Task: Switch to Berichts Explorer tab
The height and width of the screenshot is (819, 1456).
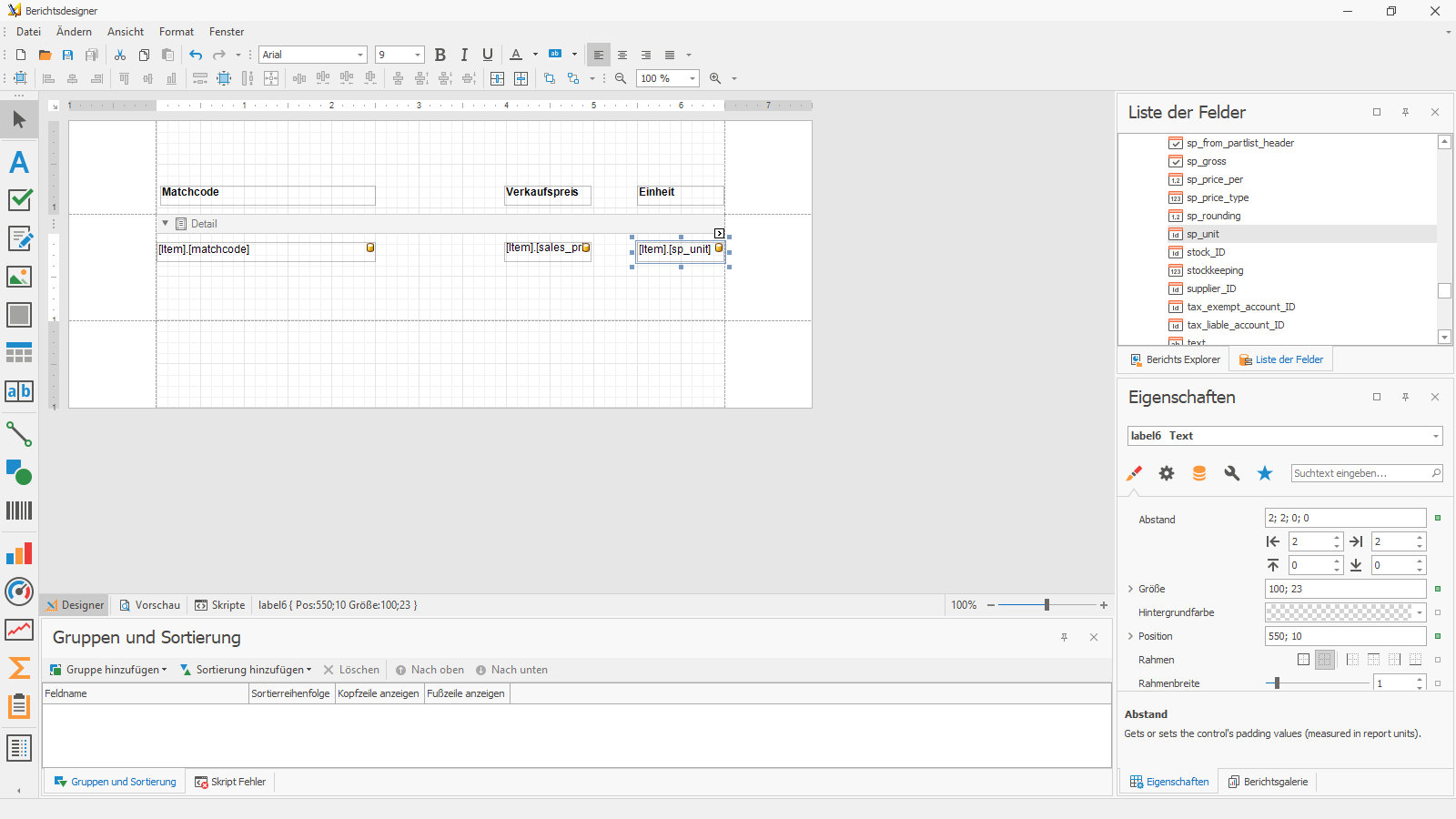Action: click(1175, 359)
